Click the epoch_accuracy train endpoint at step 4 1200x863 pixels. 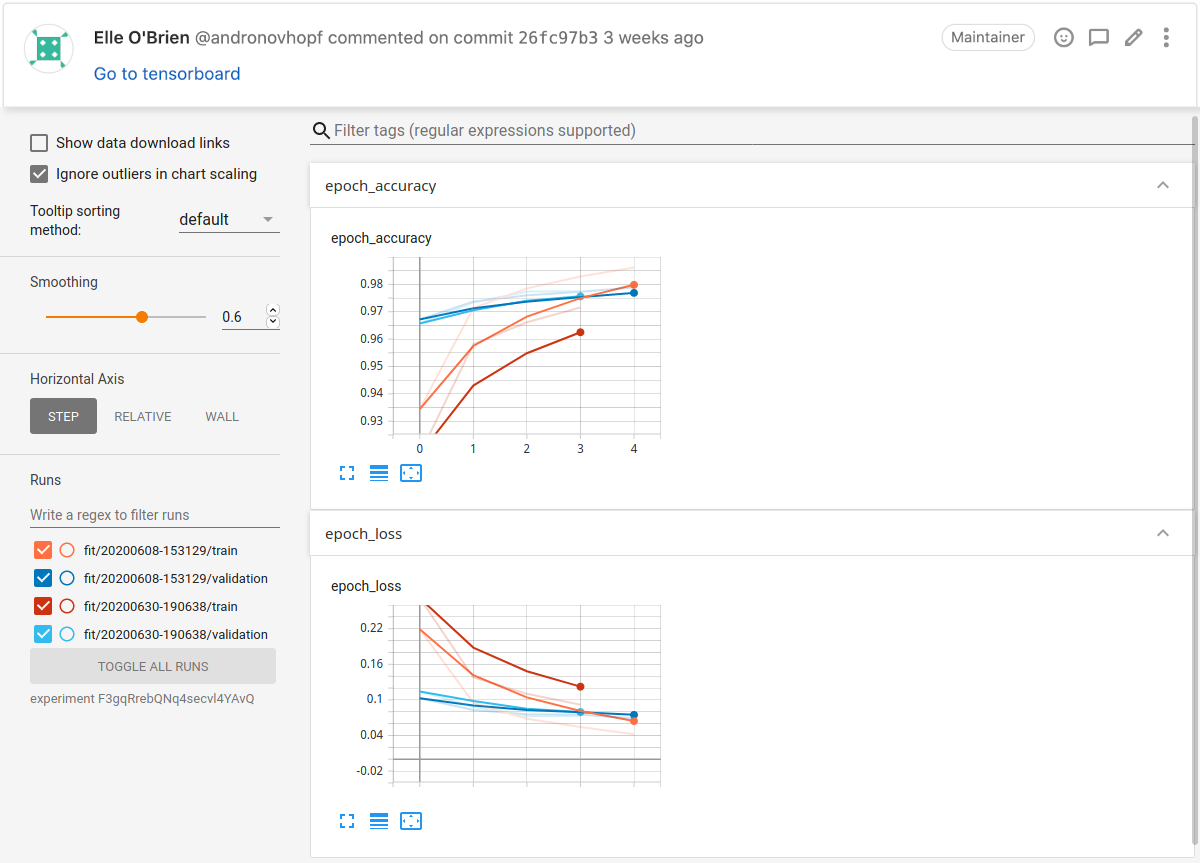634,285
